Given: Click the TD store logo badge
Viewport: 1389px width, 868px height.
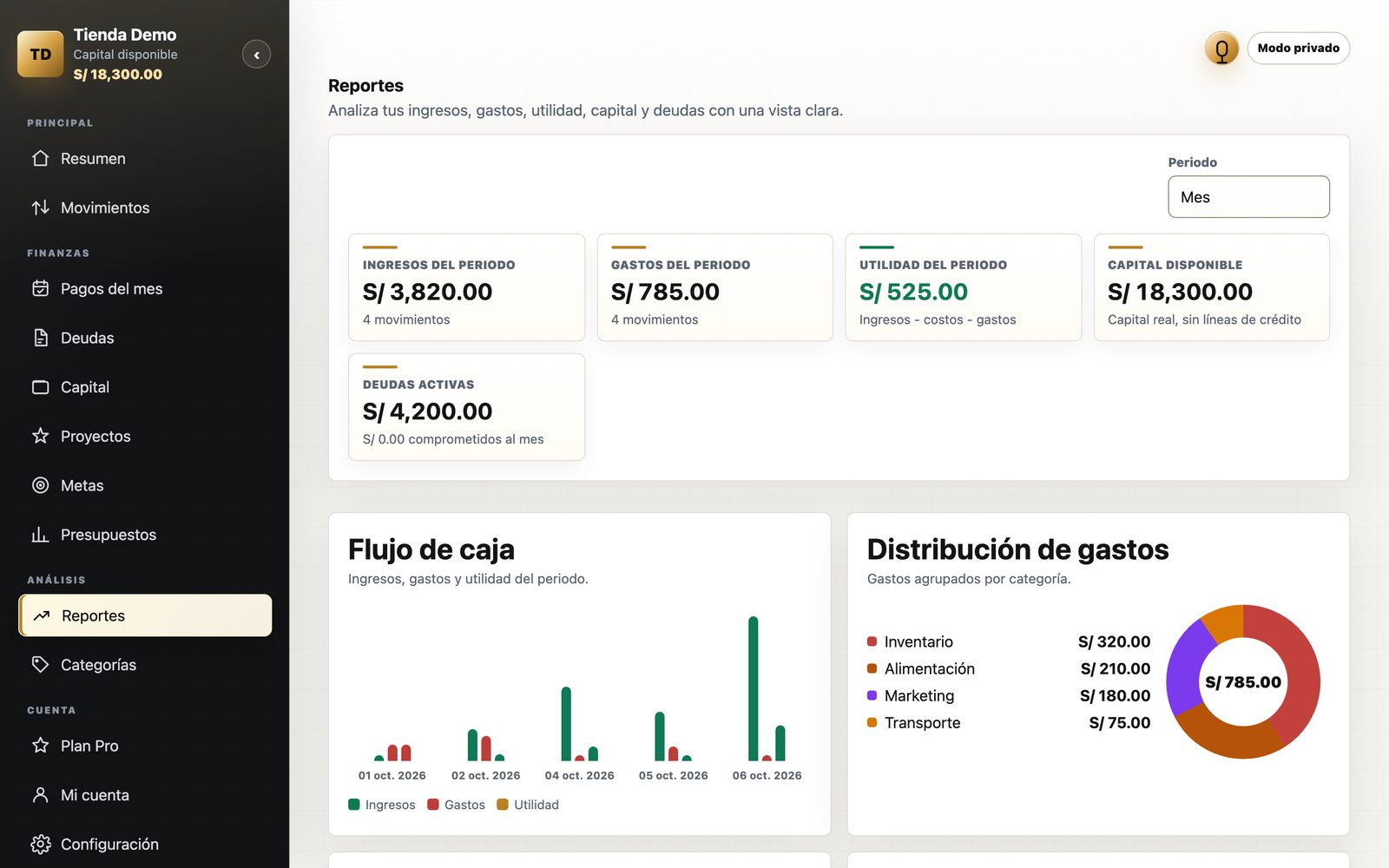Looking at the screenshot, I should point(41,54).
